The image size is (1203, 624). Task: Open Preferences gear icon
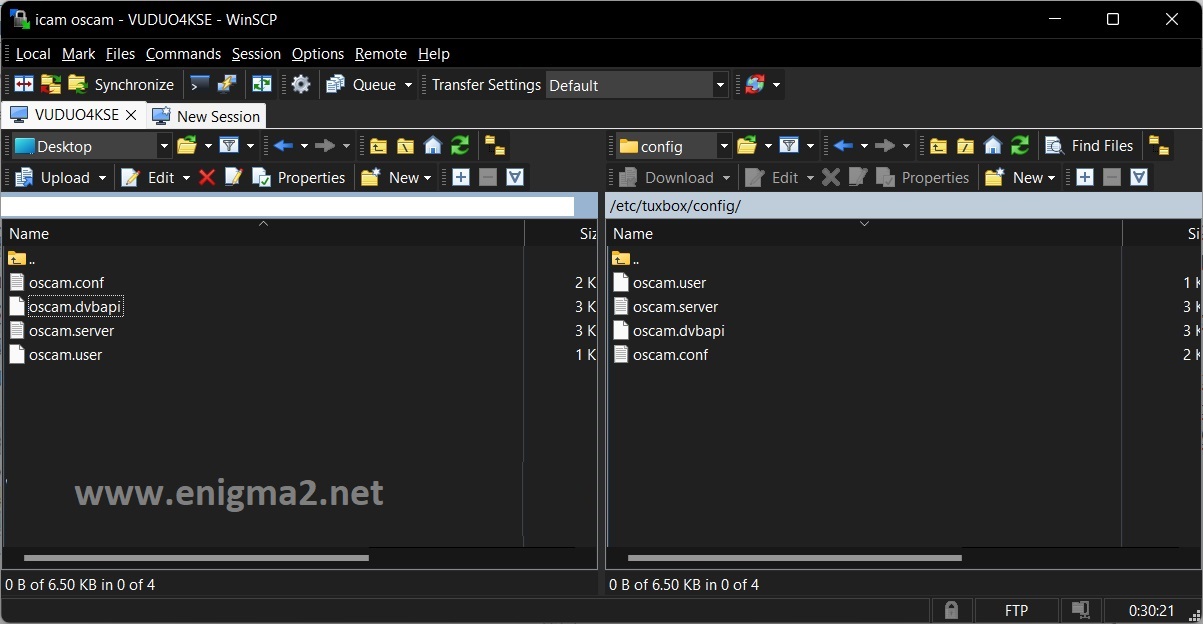(301, 85)
